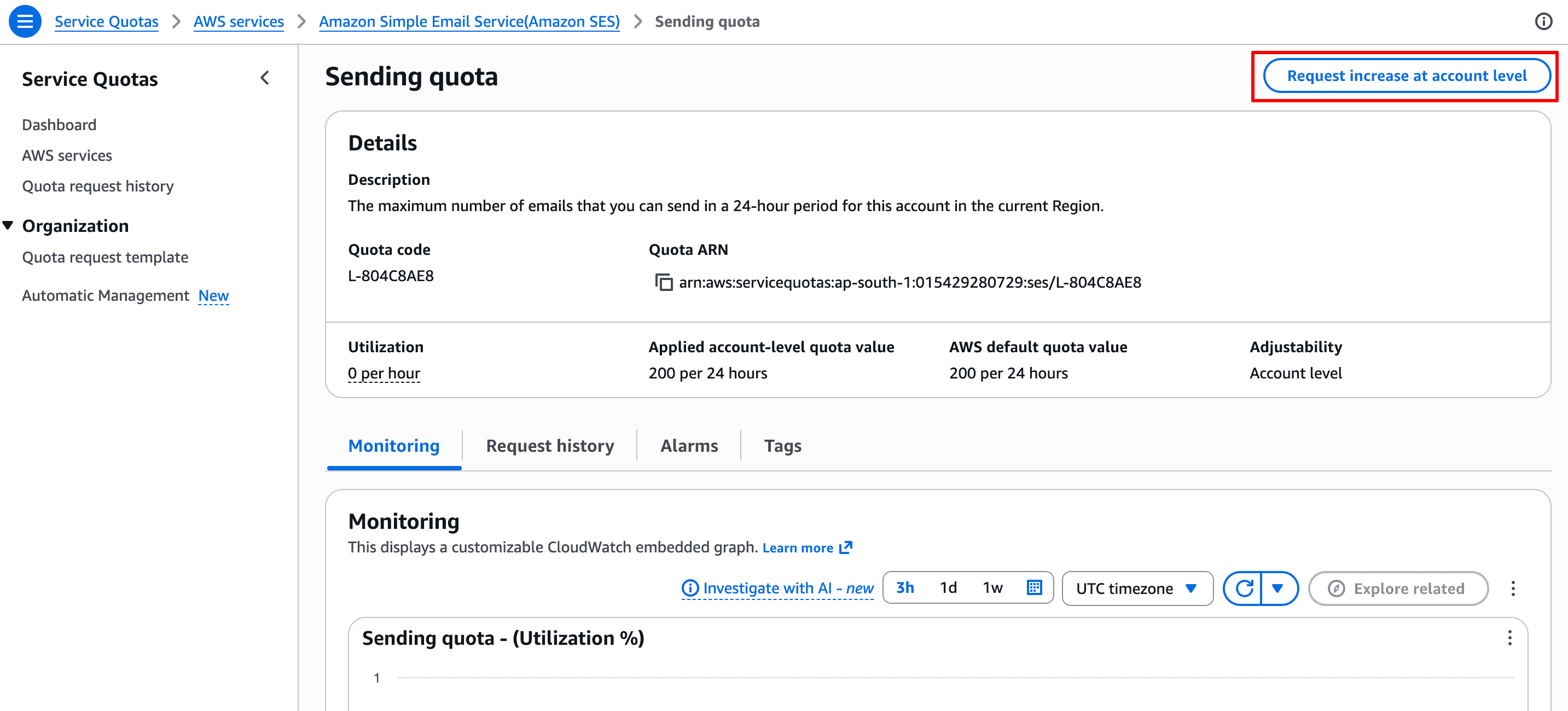The height and width of the screenshot is (711, 1568).
Task: Refresh the monitoring graph
Action: (1244, 588)
